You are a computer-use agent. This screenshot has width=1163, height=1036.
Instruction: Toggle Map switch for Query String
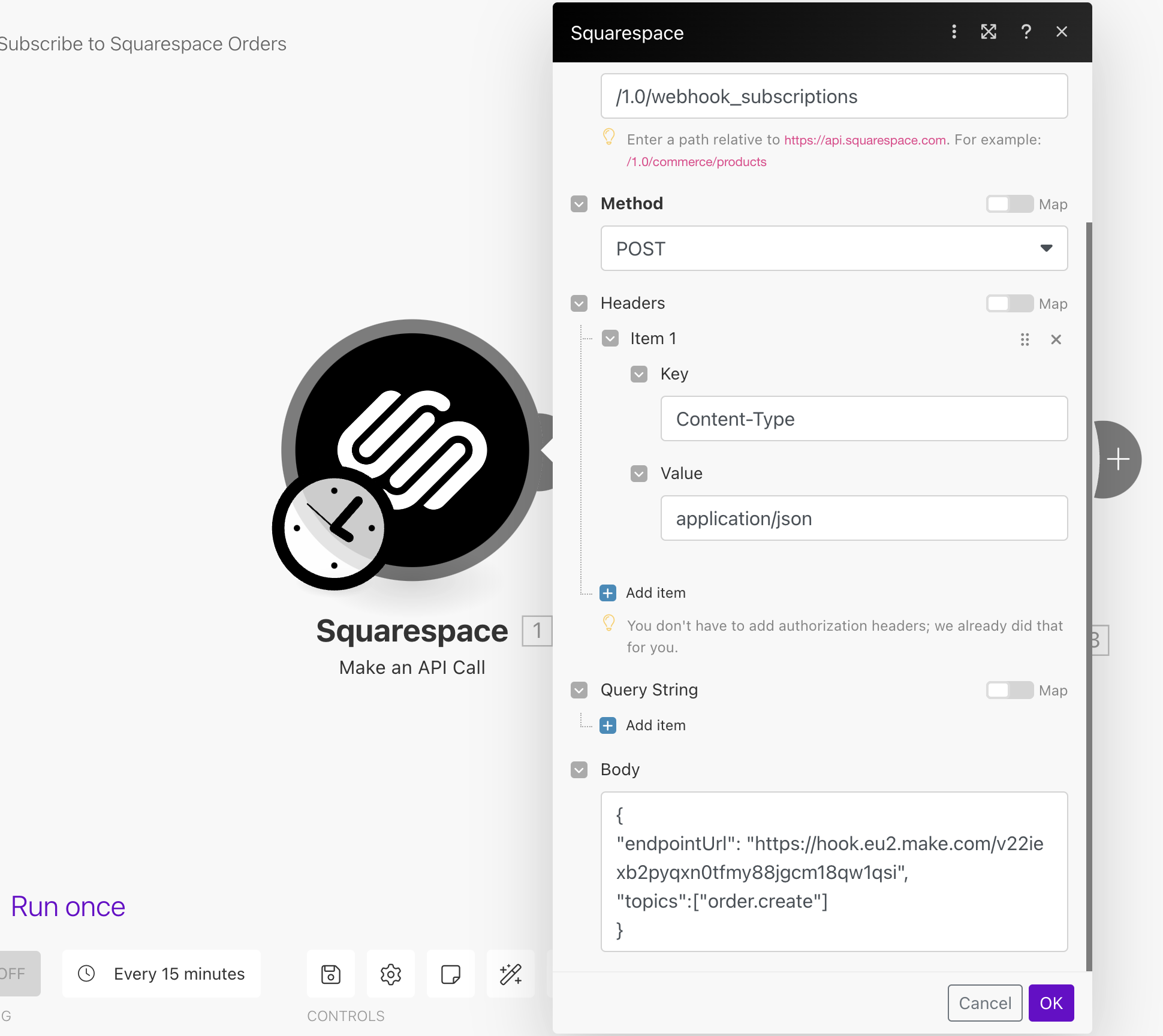(x=1010, y=690)
